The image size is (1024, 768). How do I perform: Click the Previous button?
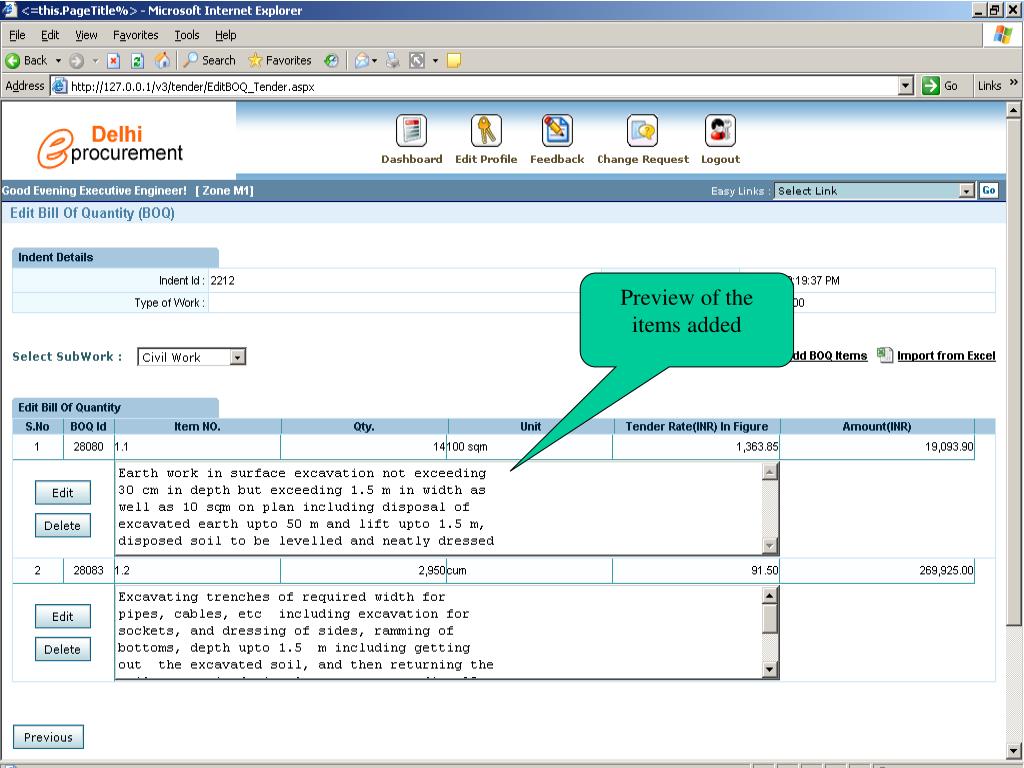pos(48,737)
